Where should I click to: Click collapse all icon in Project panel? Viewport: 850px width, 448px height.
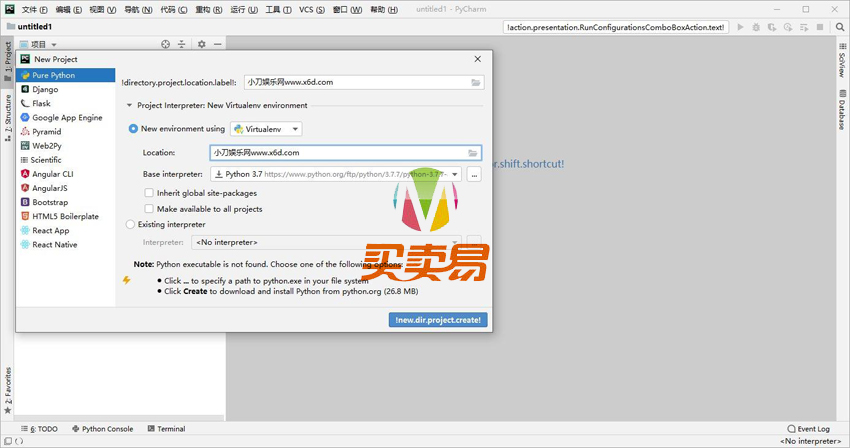point(182,44)
